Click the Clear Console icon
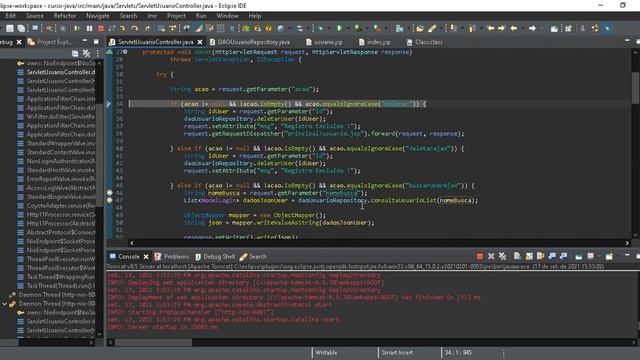 [x=517, y=256]
